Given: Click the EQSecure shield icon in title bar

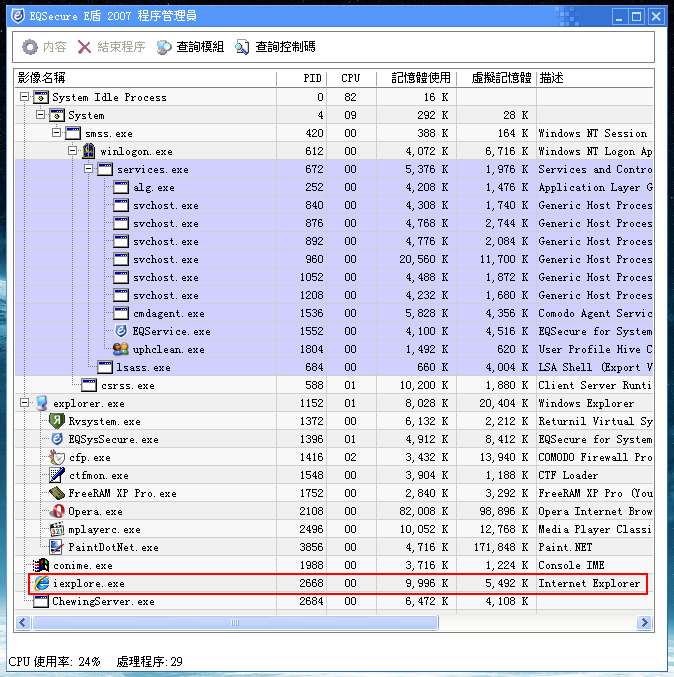Looking at the screenshot, I should [18, 16].
